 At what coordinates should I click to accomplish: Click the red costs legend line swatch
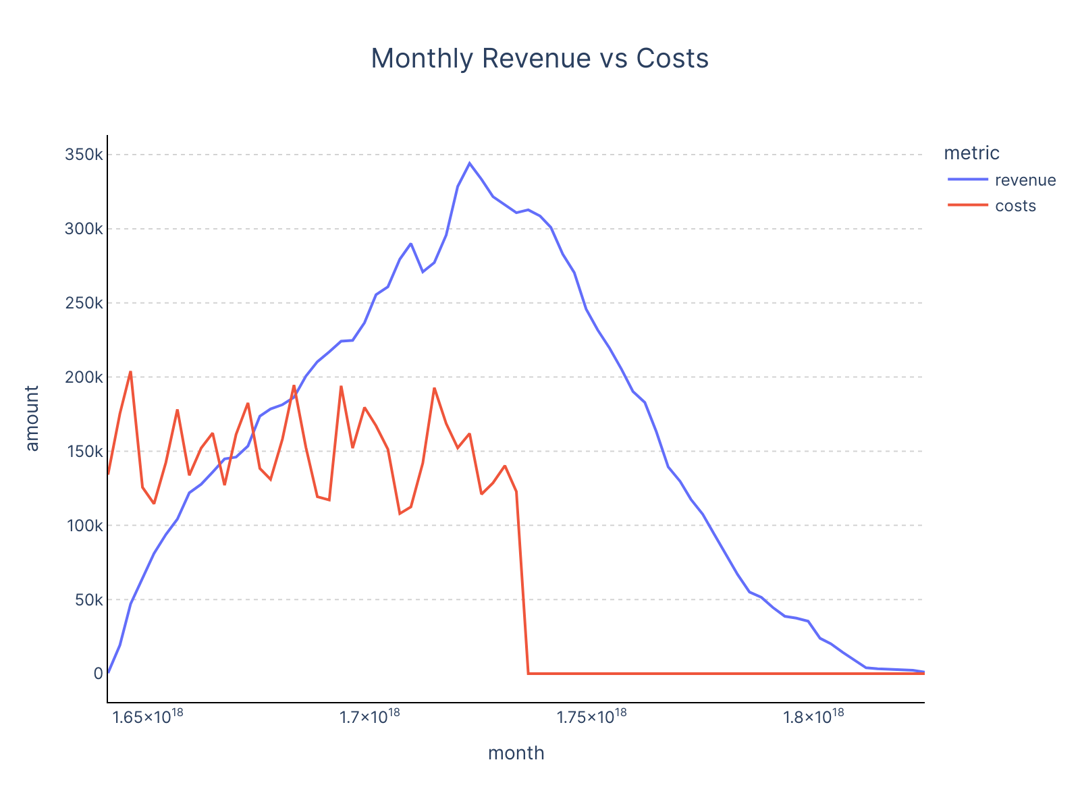pyautogui.click(x=968, y=206)
